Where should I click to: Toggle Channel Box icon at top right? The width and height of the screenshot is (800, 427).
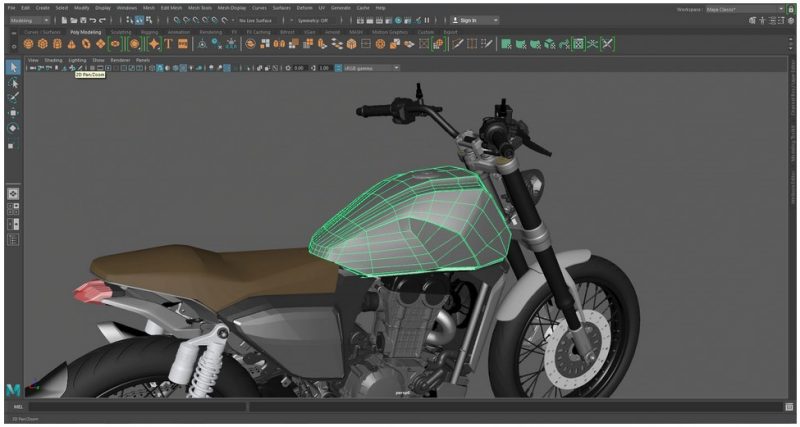792,20
